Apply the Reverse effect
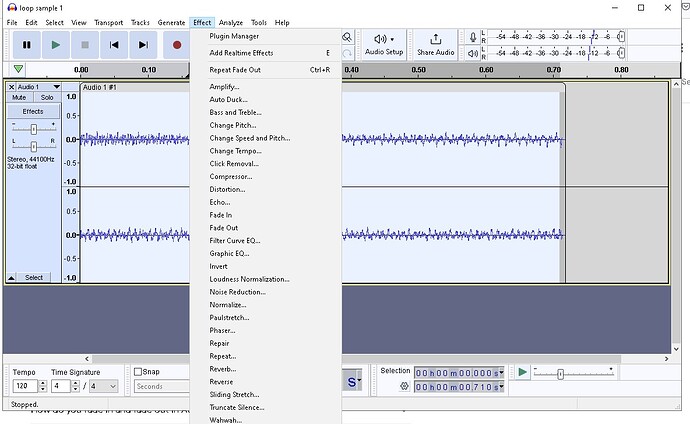The image size is (690, 424). pyautogui.click(x=266, y=381)
